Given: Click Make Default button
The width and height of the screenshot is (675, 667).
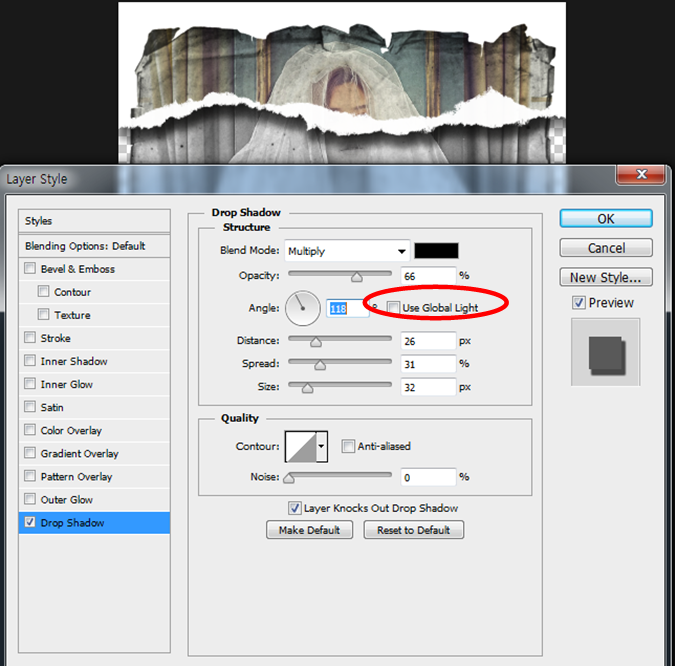Looking at the screenshot, I should (310, 530).
